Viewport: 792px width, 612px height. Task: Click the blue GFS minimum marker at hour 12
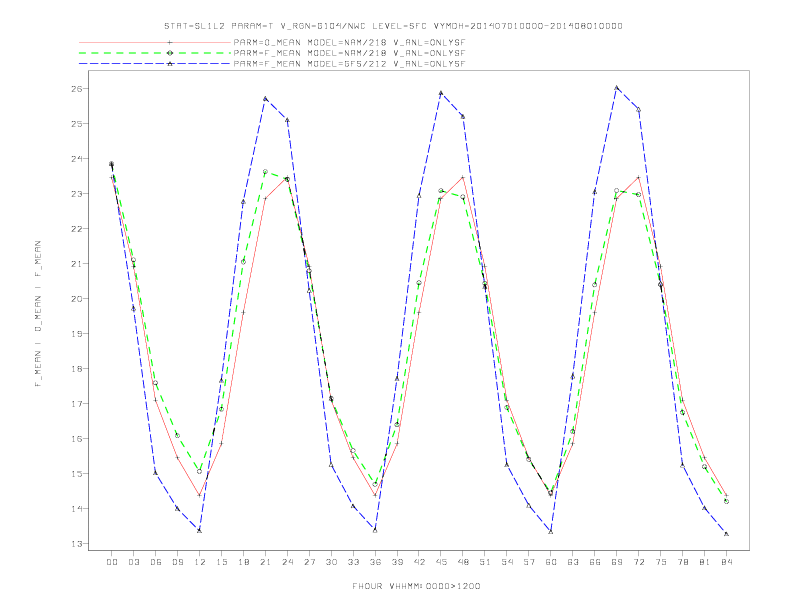point(200,530)
